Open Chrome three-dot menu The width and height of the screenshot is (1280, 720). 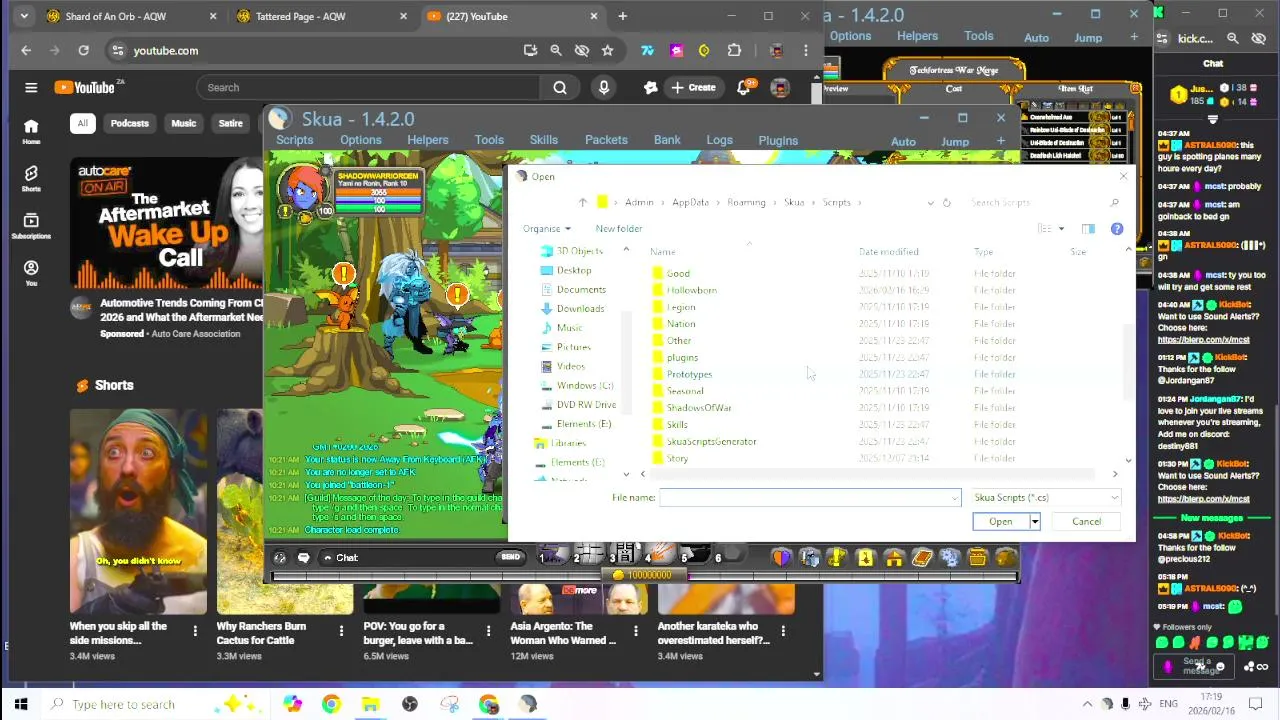(x=806, y=50)
